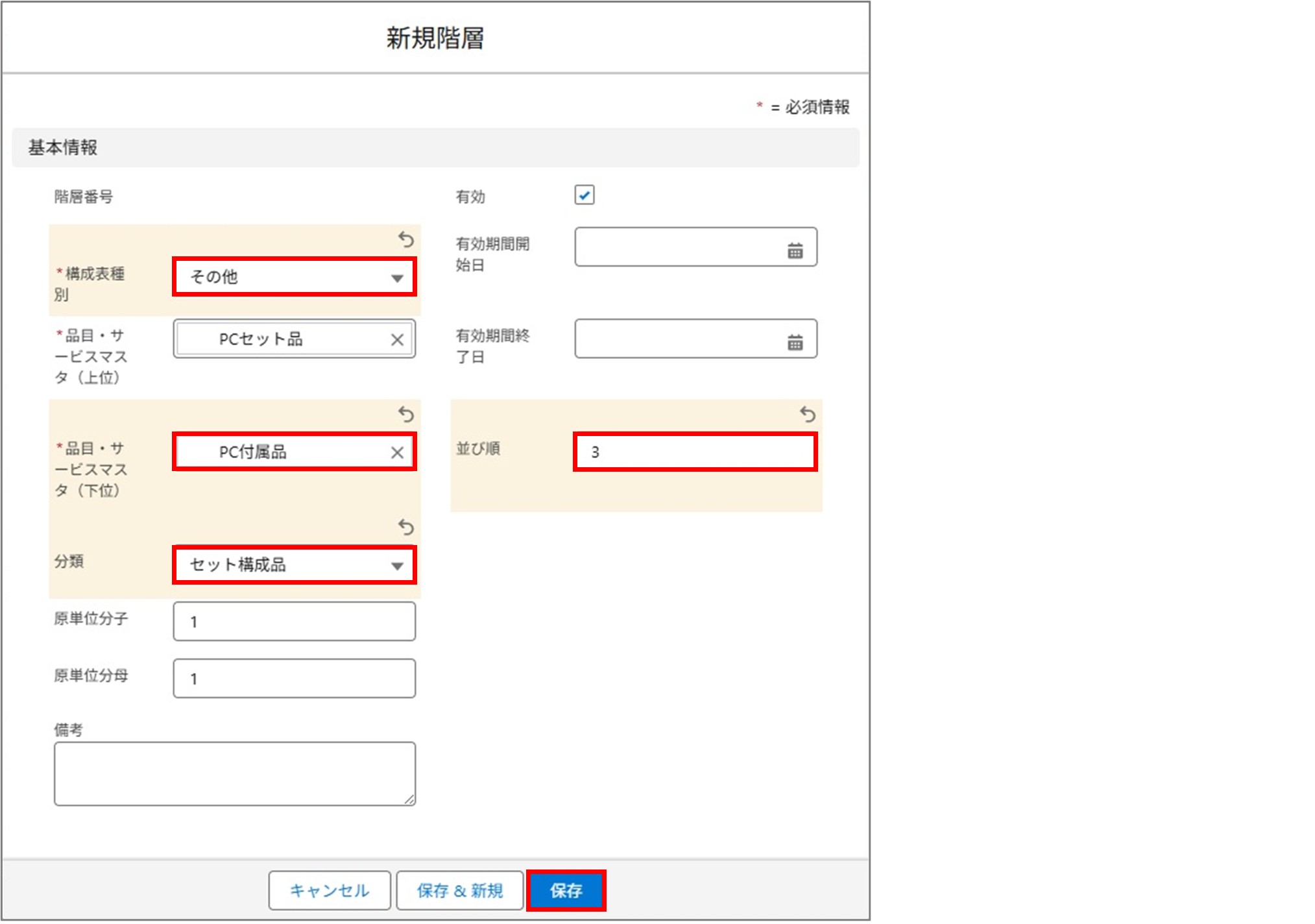Undo change on 構成表種別 field
Image resolution: width=1315 pixels, height=924 pixels.
click(406, 240)
